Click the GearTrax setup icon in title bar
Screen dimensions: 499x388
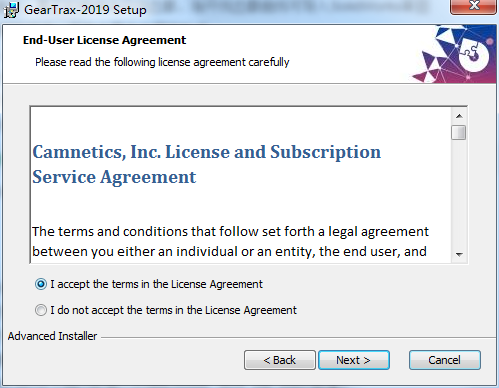click(11, 10)
